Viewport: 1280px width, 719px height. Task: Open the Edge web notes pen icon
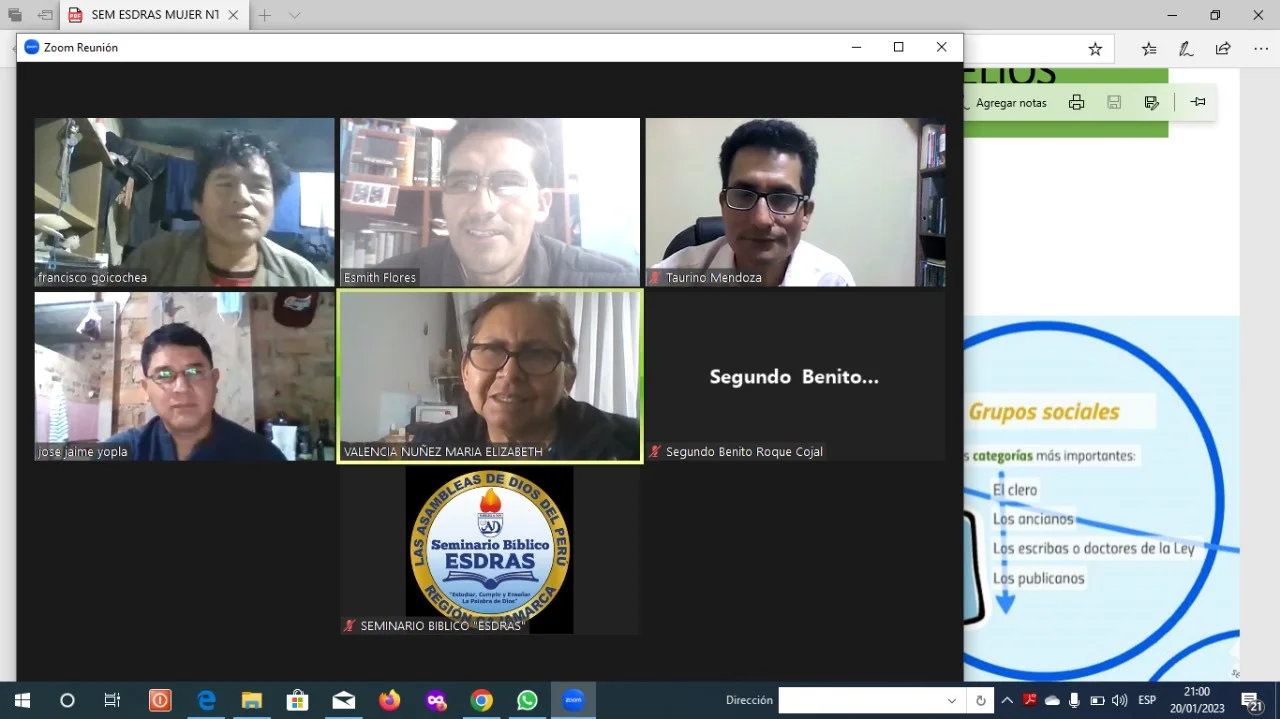coord(1186,49)
